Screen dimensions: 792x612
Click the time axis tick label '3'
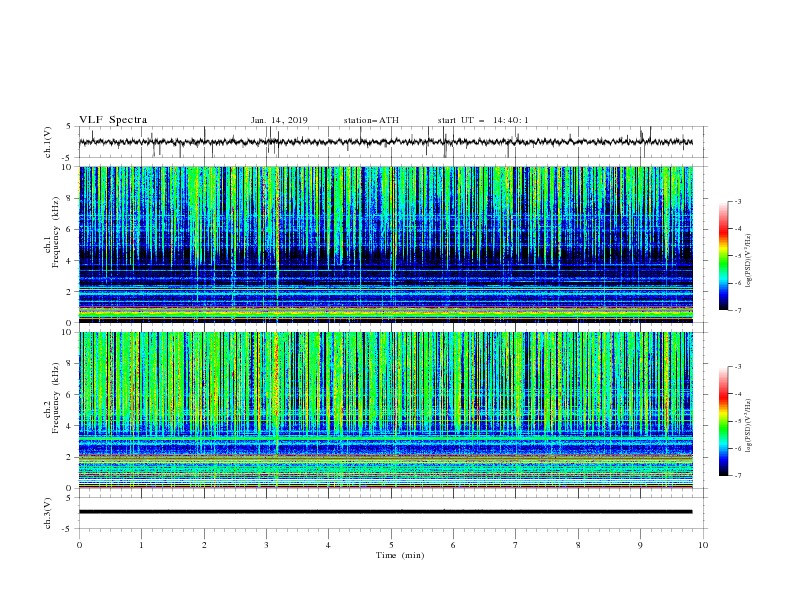266,545
